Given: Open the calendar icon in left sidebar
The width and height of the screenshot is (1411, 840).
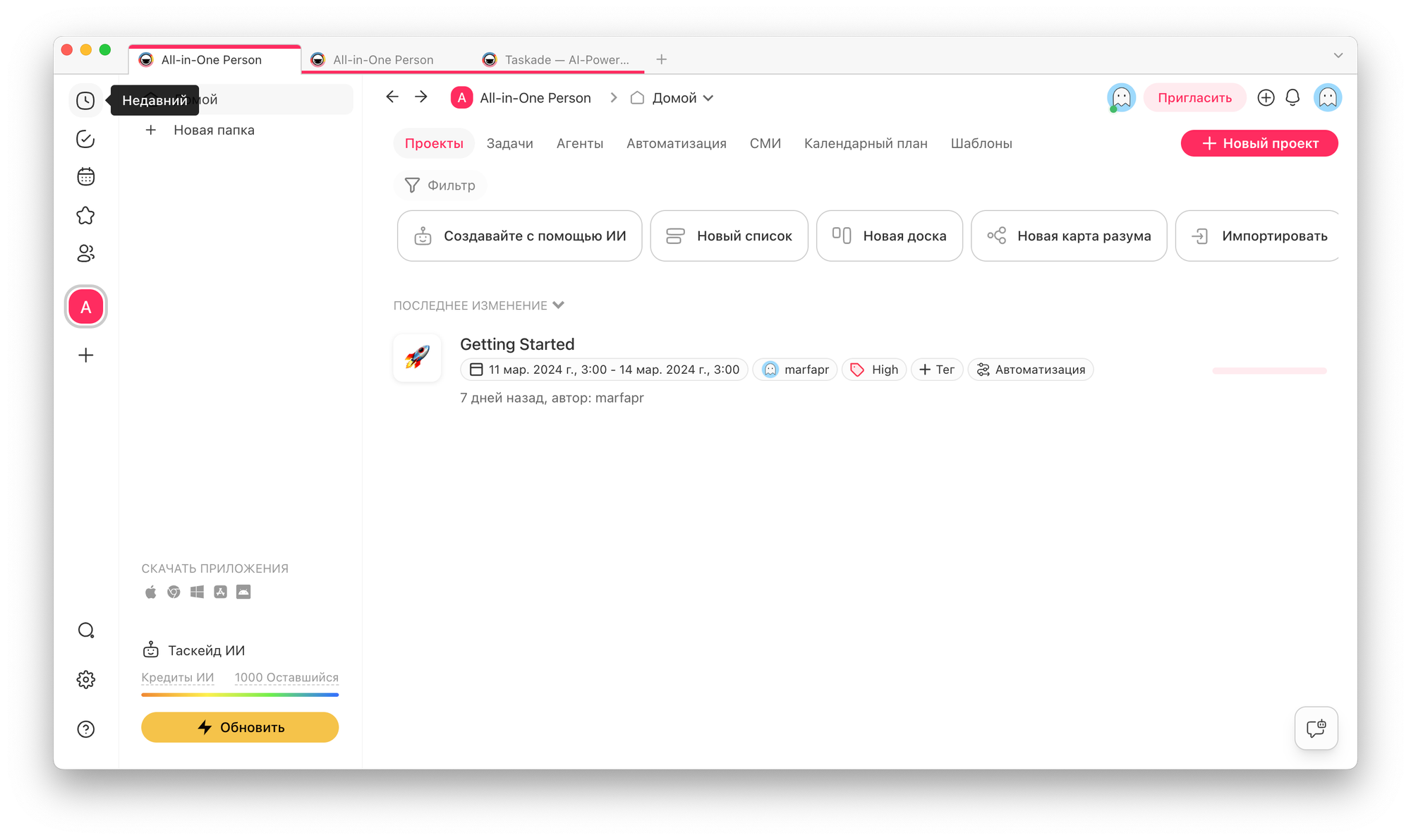Looking at the screenshot, I should tap(85, 177).
